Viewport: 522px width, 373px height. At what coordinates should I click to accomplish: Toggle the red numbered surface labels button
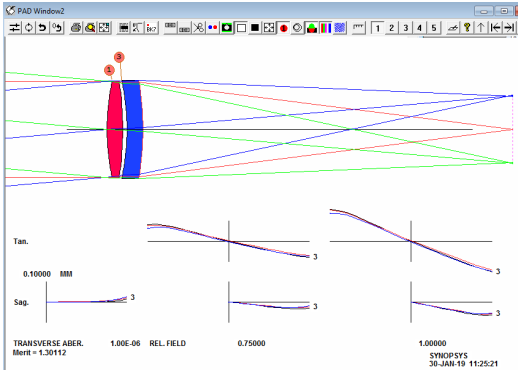(283, 28)
